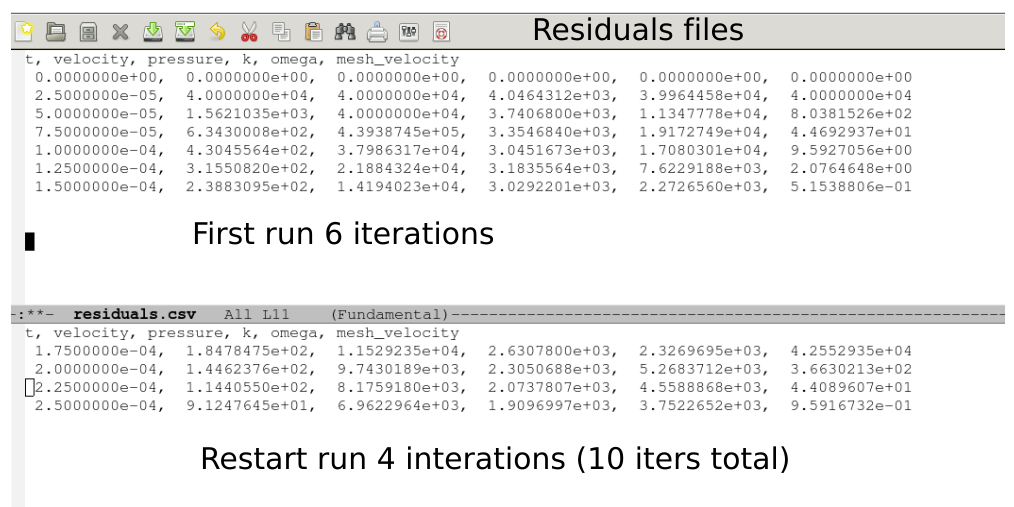Click the New File toolbar icon
1014x507 pixels.
23,32
